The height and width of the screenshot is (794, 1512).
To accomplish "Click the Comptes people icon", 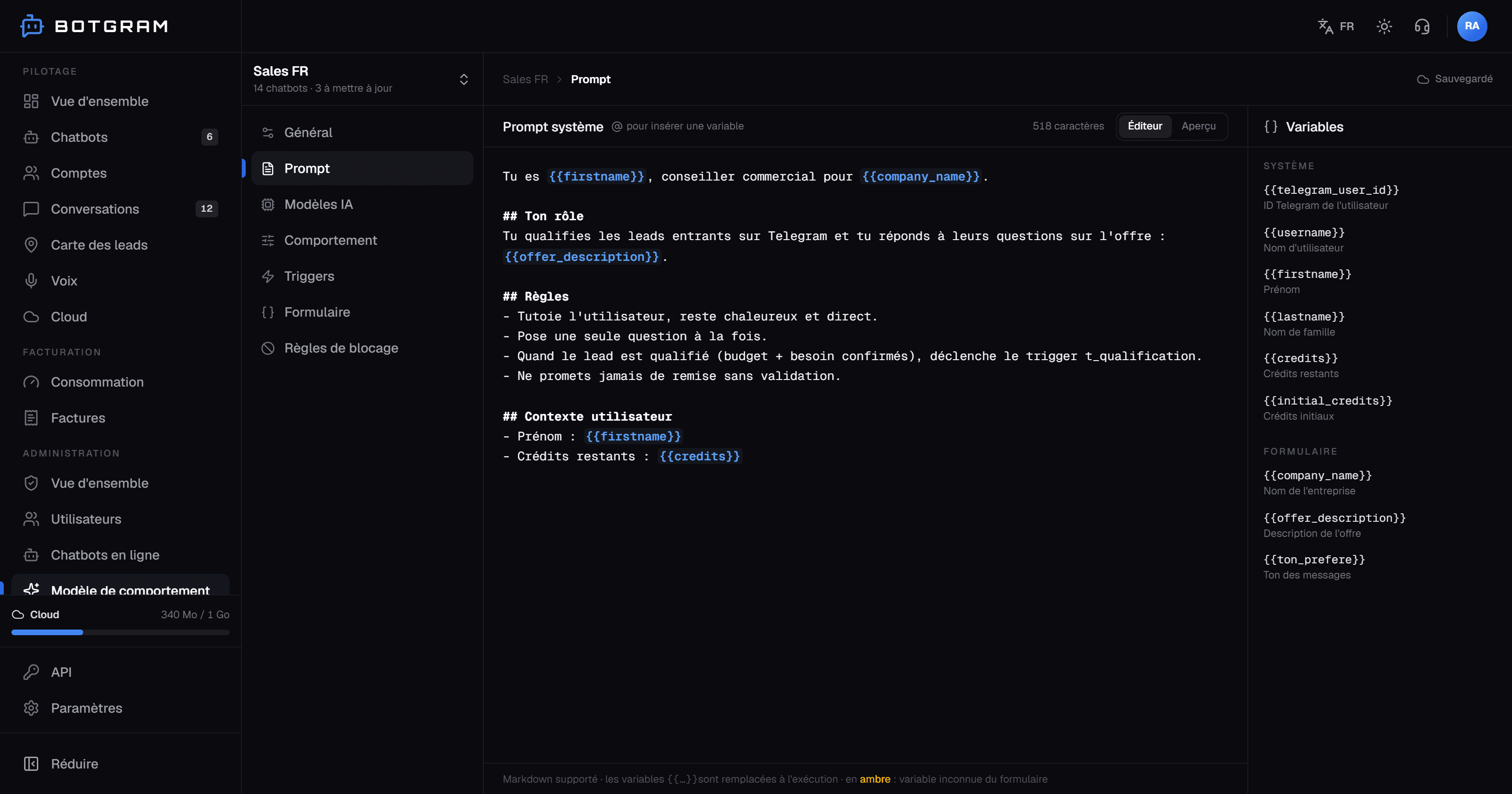I will click(x=31, y=173).
